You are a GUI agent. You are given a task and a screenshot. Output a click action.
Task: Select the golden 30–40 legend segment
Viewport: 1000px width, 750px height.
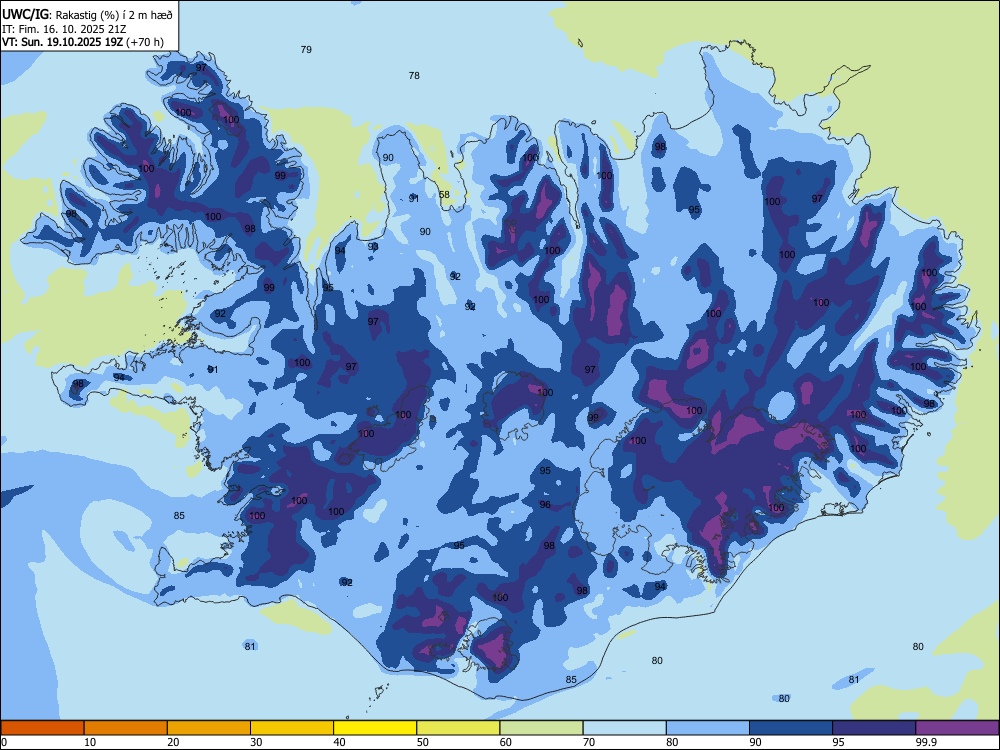coord(292,728)
